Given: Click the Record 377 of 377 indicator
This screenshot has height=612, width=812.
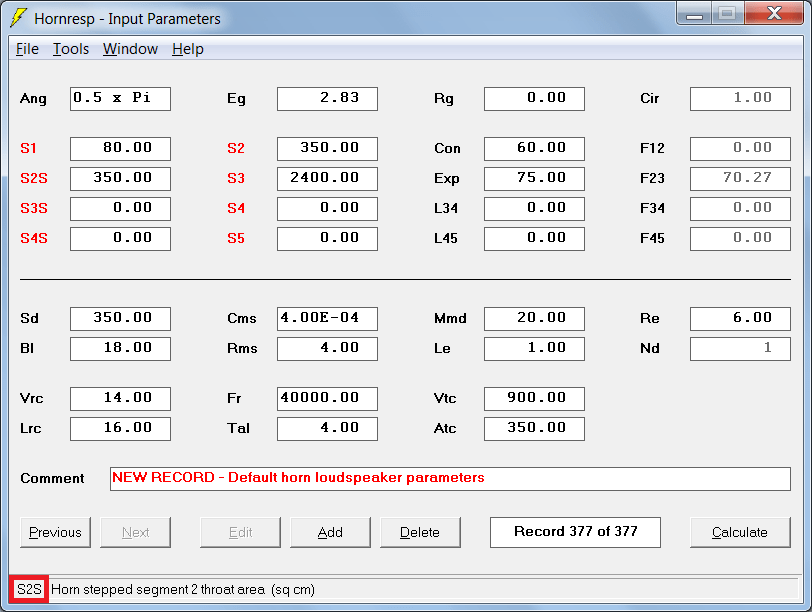Looking at the screenshot, I should pos(575,532).
